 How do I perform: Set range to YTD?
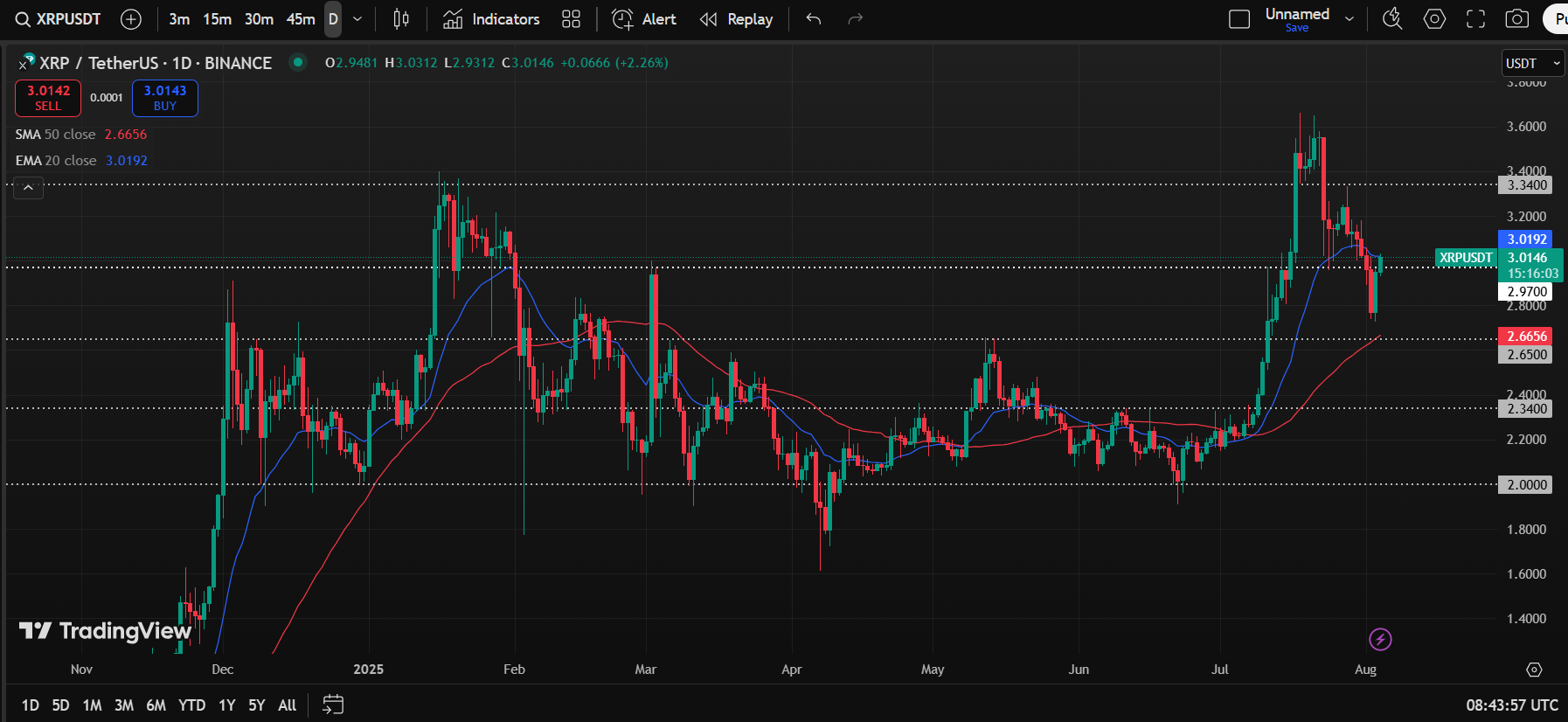(x=191, y=705)
